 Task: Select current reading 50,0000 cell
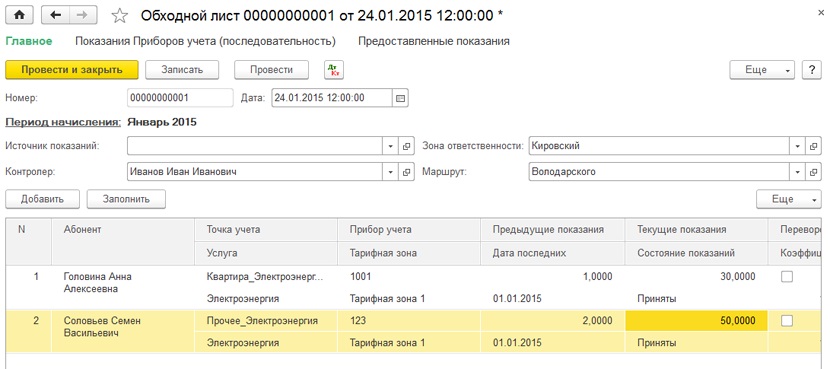pyautogui.click(x=696, y=320)
